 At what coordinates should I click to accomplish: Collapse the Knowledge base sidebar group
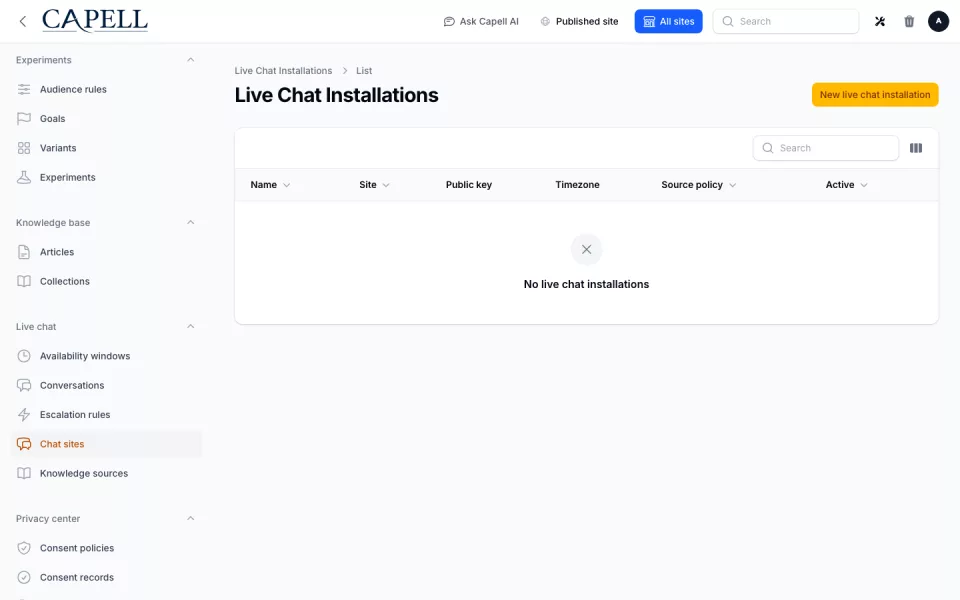pyautogui.click(x=190, y=222)
